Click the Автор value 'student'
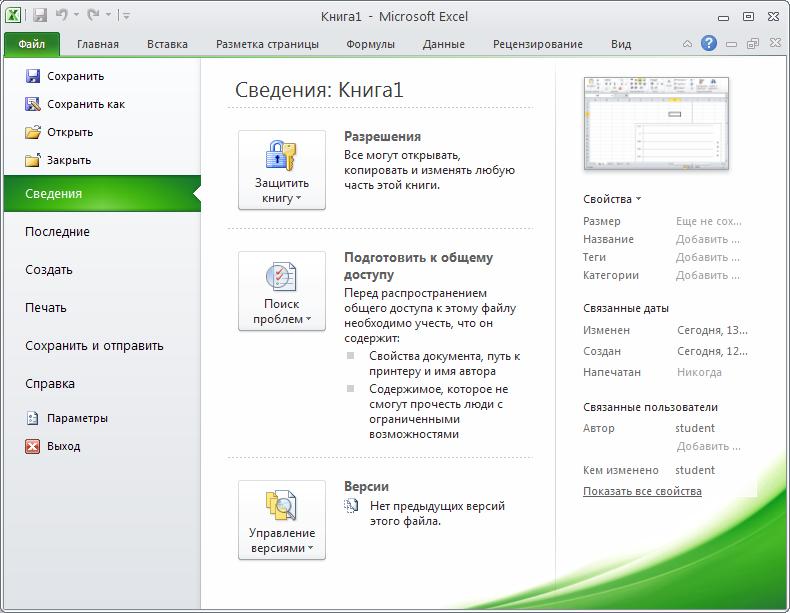The image size is (790, 613). [695, 428]
